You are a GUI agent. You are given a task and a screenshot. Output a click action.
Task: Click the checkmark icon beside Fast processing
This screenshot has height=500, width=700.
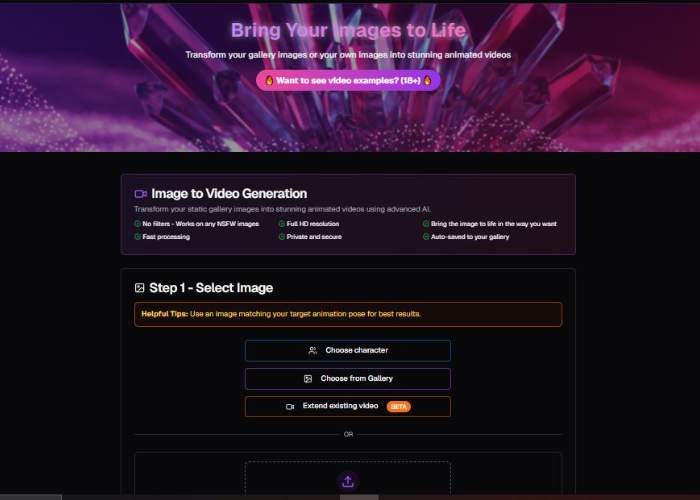click(138, 237)
